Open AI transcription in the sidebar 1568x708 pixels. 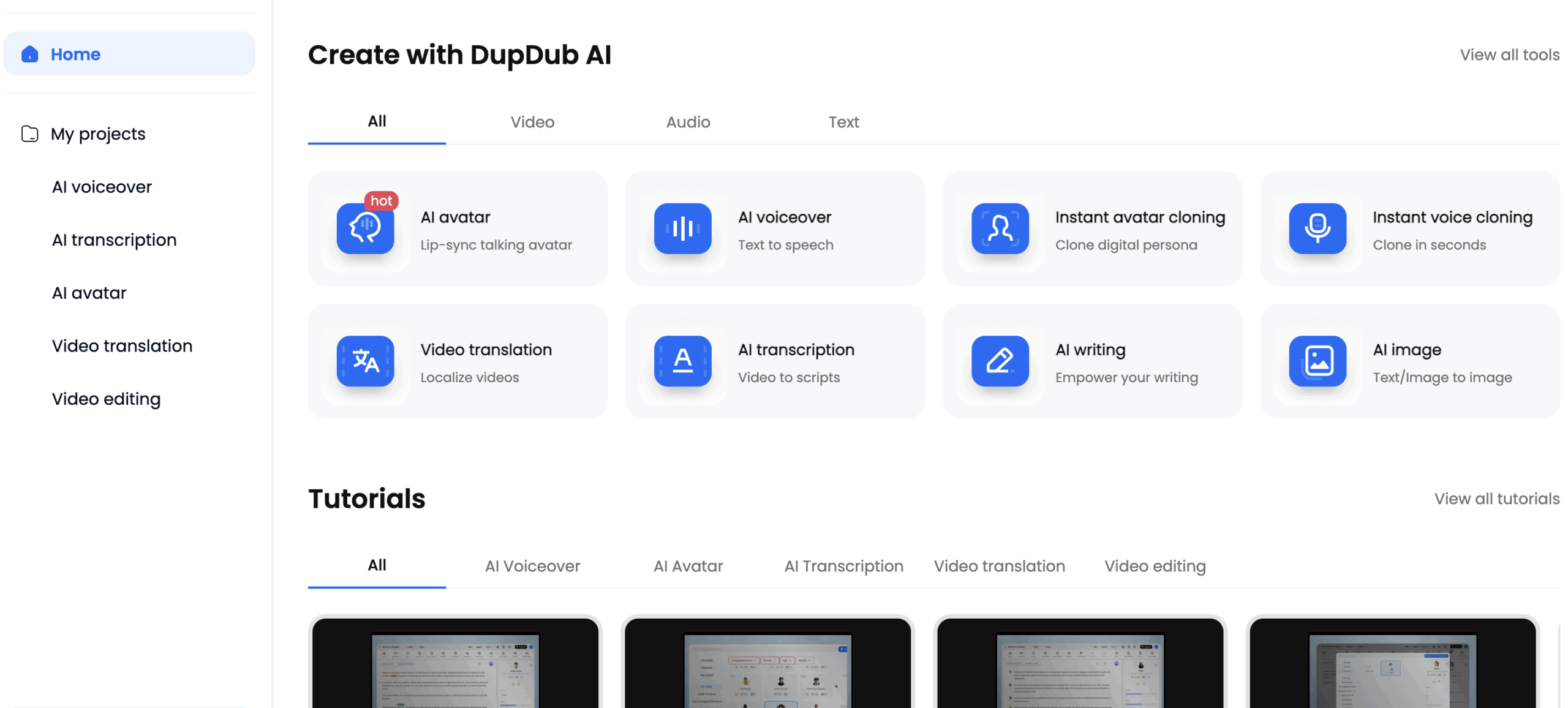click(x=114, y=240)
